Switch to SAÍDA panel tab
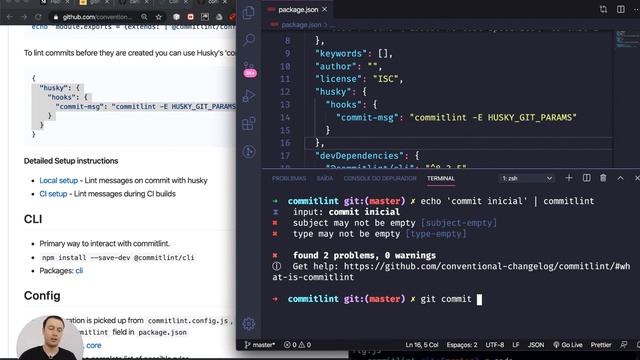The image size is (640, 360). 325,178
